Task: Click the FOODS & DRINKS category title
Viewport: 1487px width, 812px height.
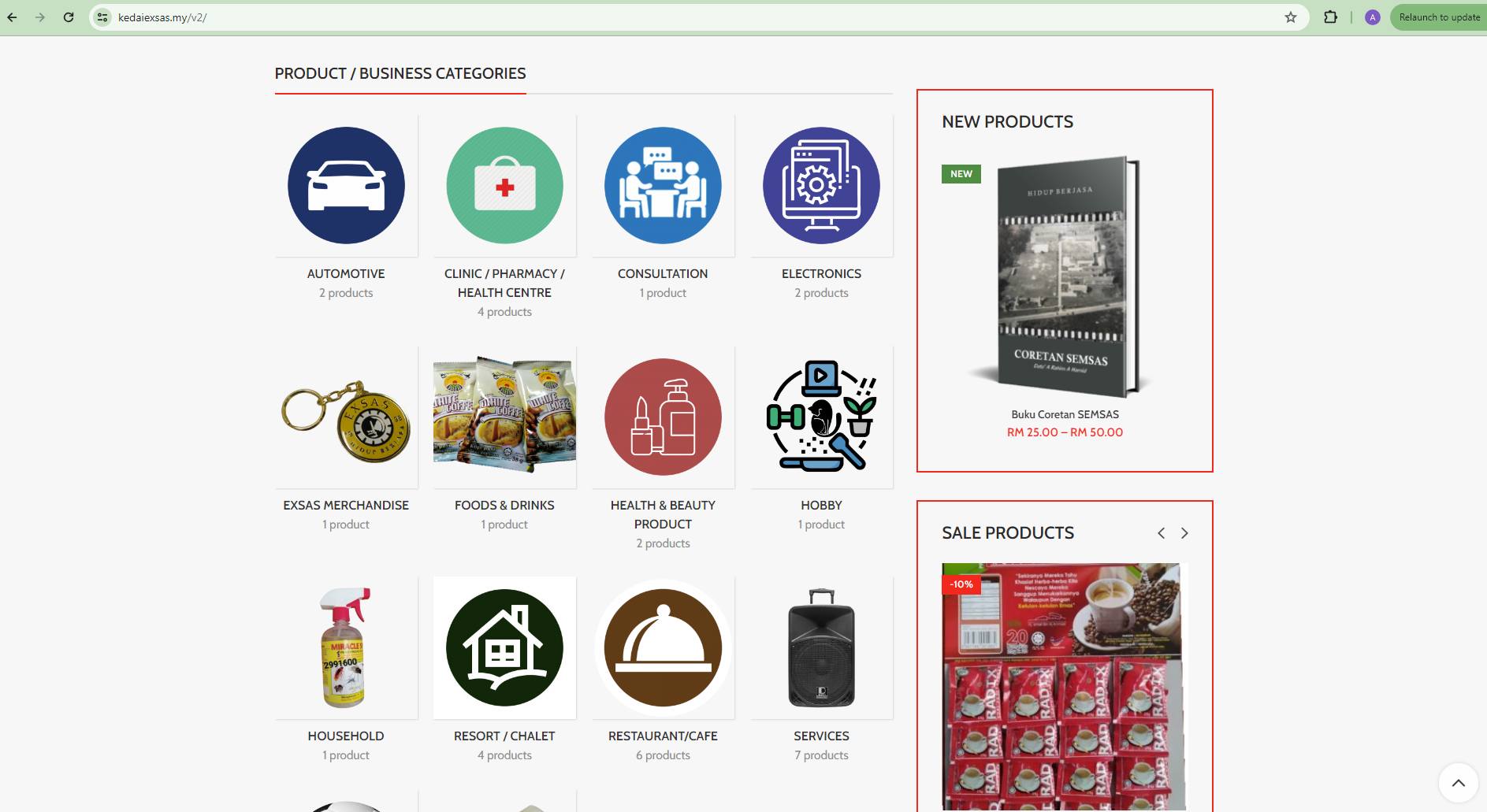Action: (504, 505)
